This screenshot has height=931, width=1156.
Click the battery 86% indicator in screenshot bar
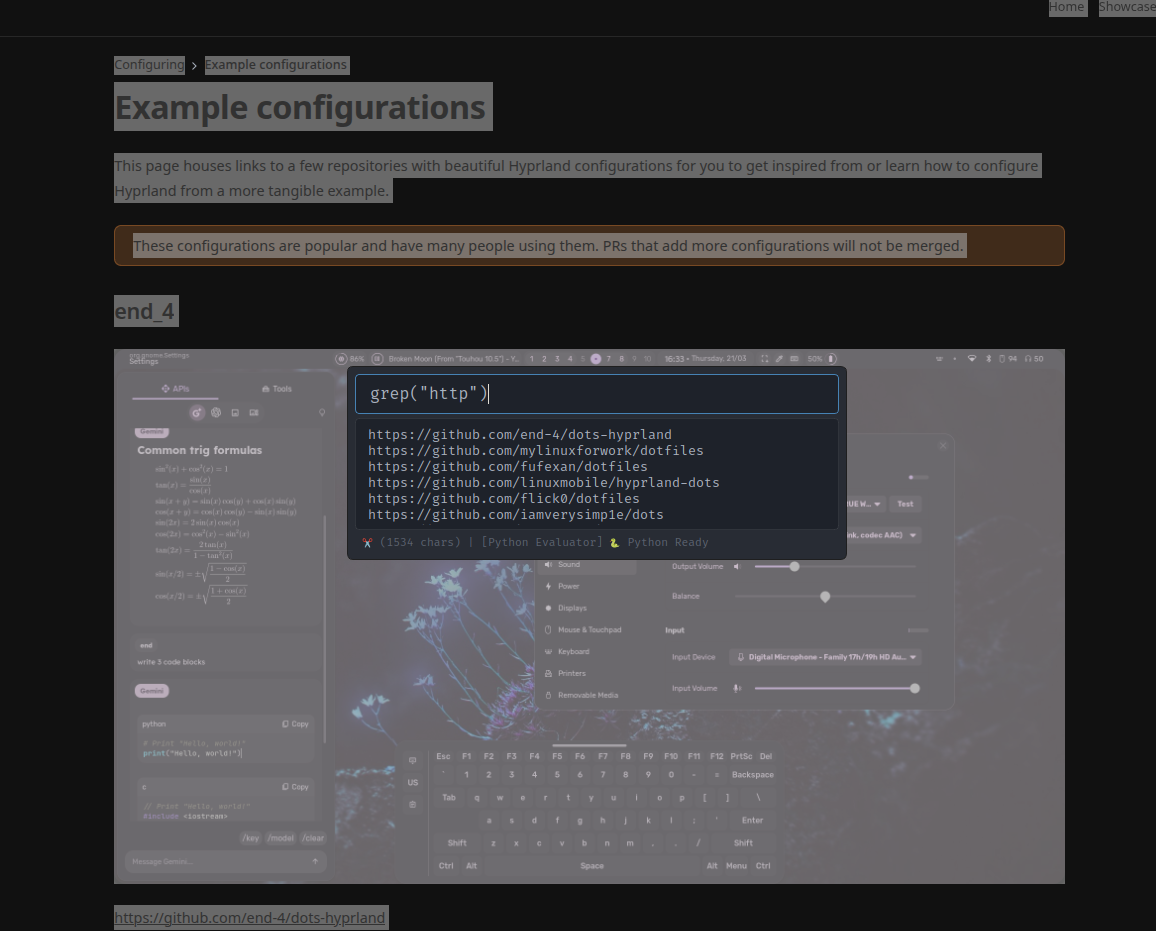(350, 359)
